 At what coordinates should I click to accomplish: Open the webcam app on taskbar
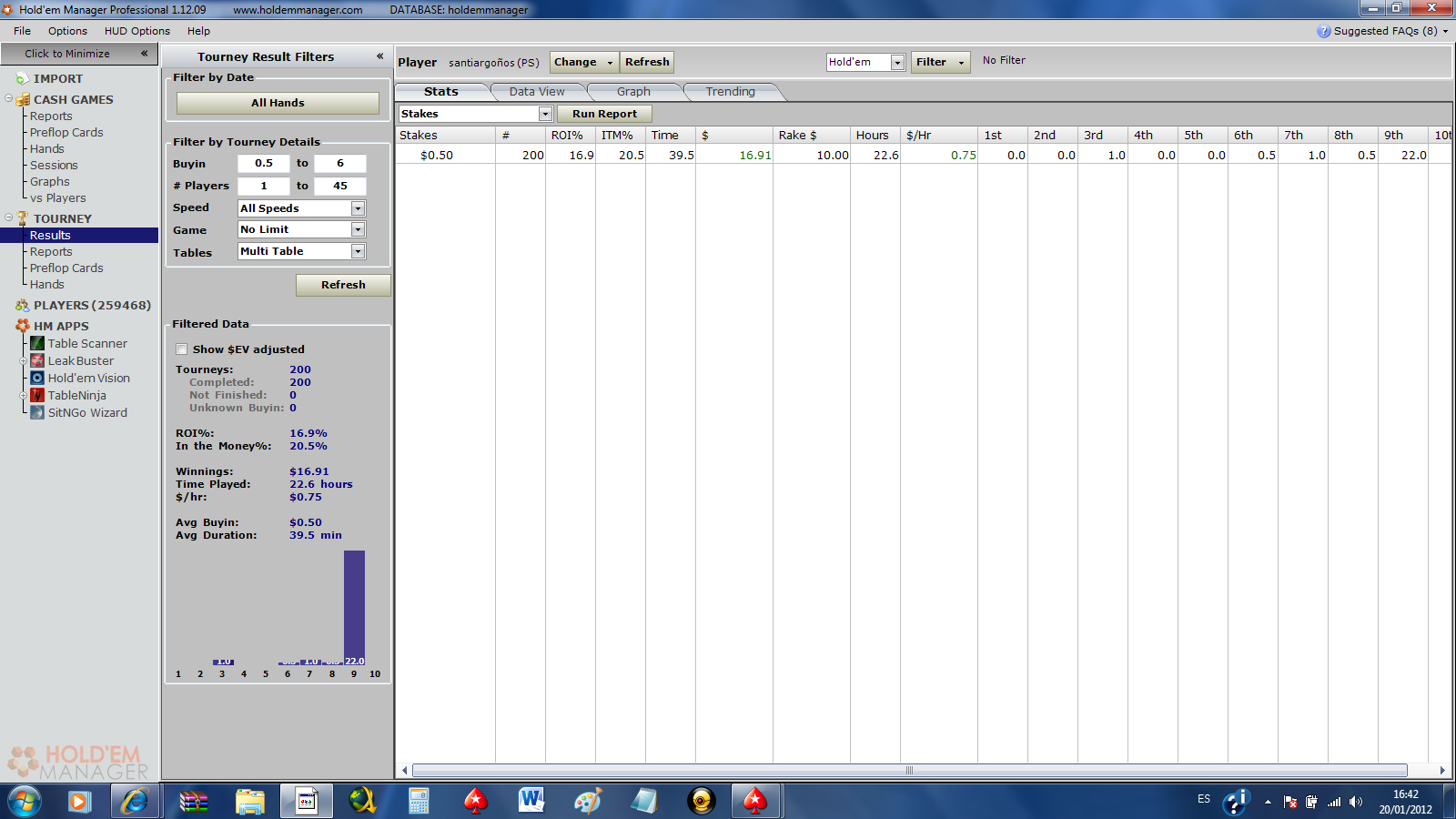(x=701, y=802)
